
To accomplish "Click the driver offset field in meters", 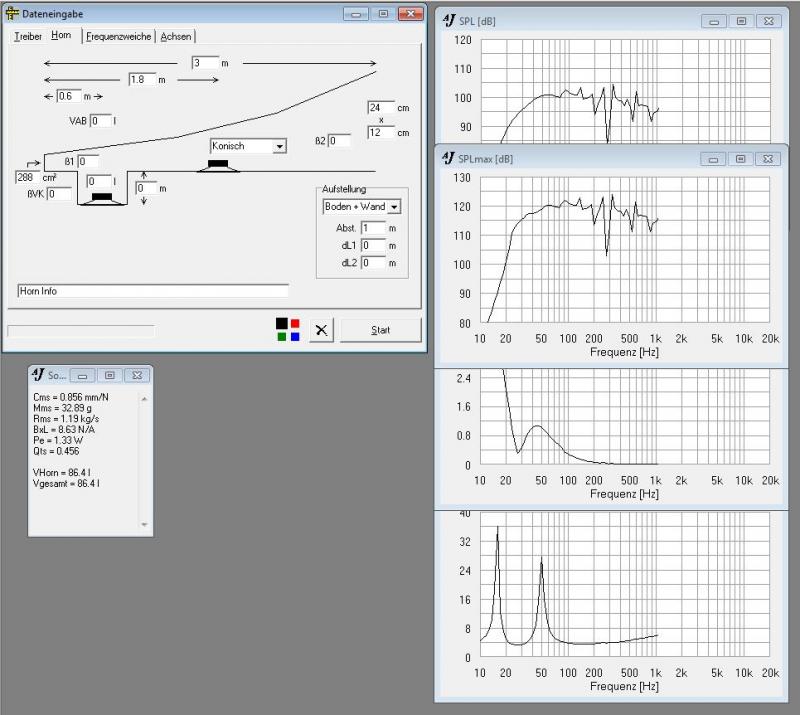I will point(146,188).
